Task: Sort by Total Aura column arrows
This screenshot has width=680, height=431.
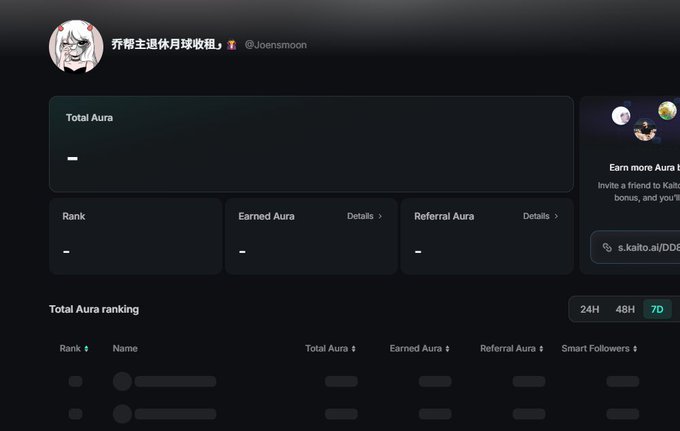Action: (353, 349)
